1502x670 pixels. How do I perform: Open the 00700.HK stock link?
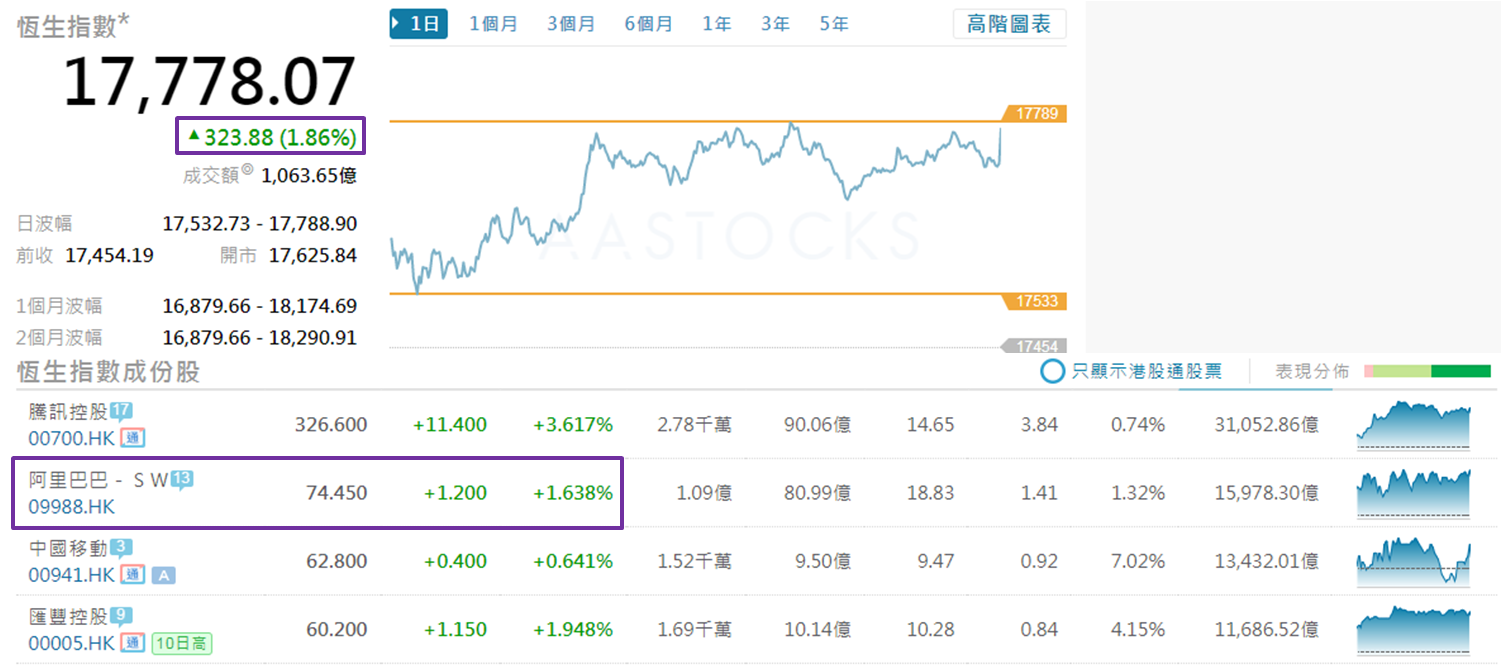pyautogui.click(x=71, y=437)
